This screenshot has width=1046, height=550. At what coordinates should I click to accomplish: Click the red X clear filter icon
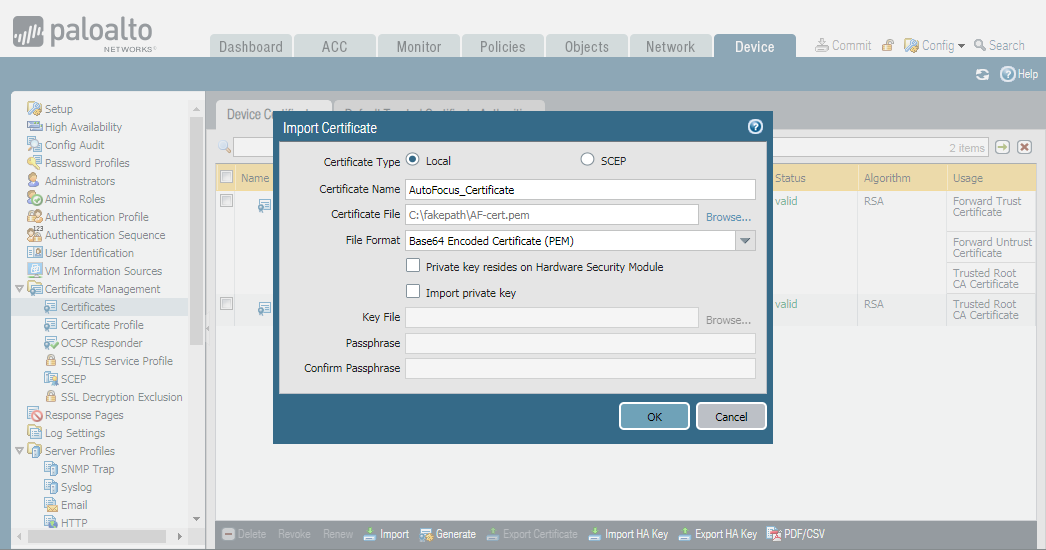coord(1025,147)
